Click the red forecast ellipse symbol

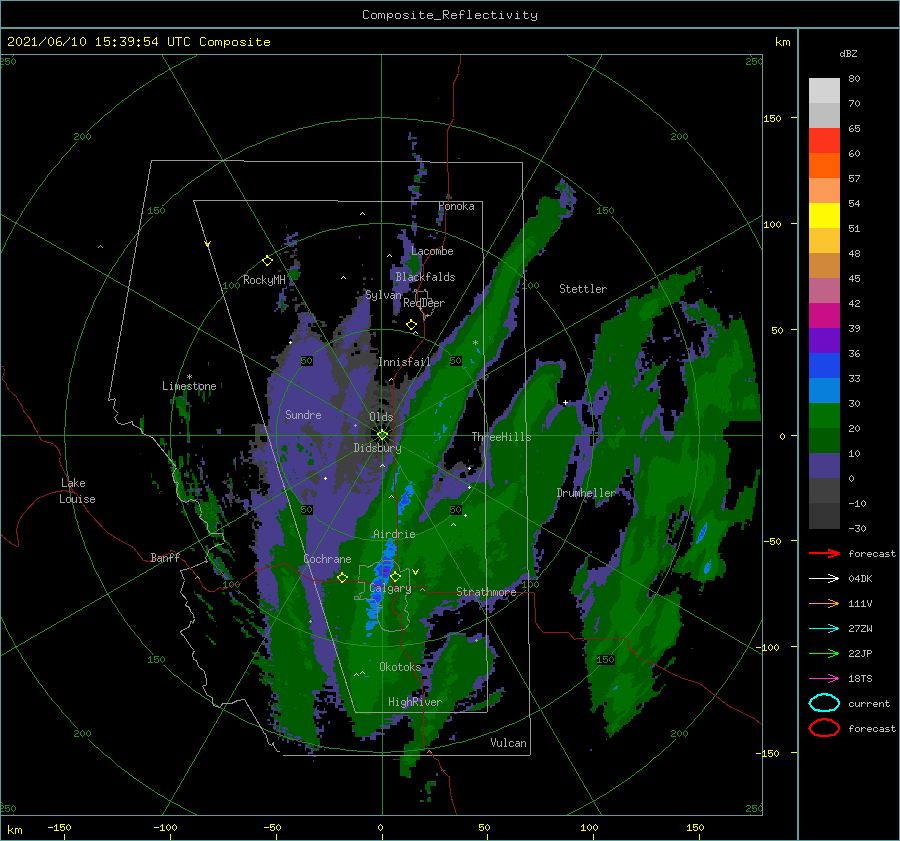pos(824,728)
